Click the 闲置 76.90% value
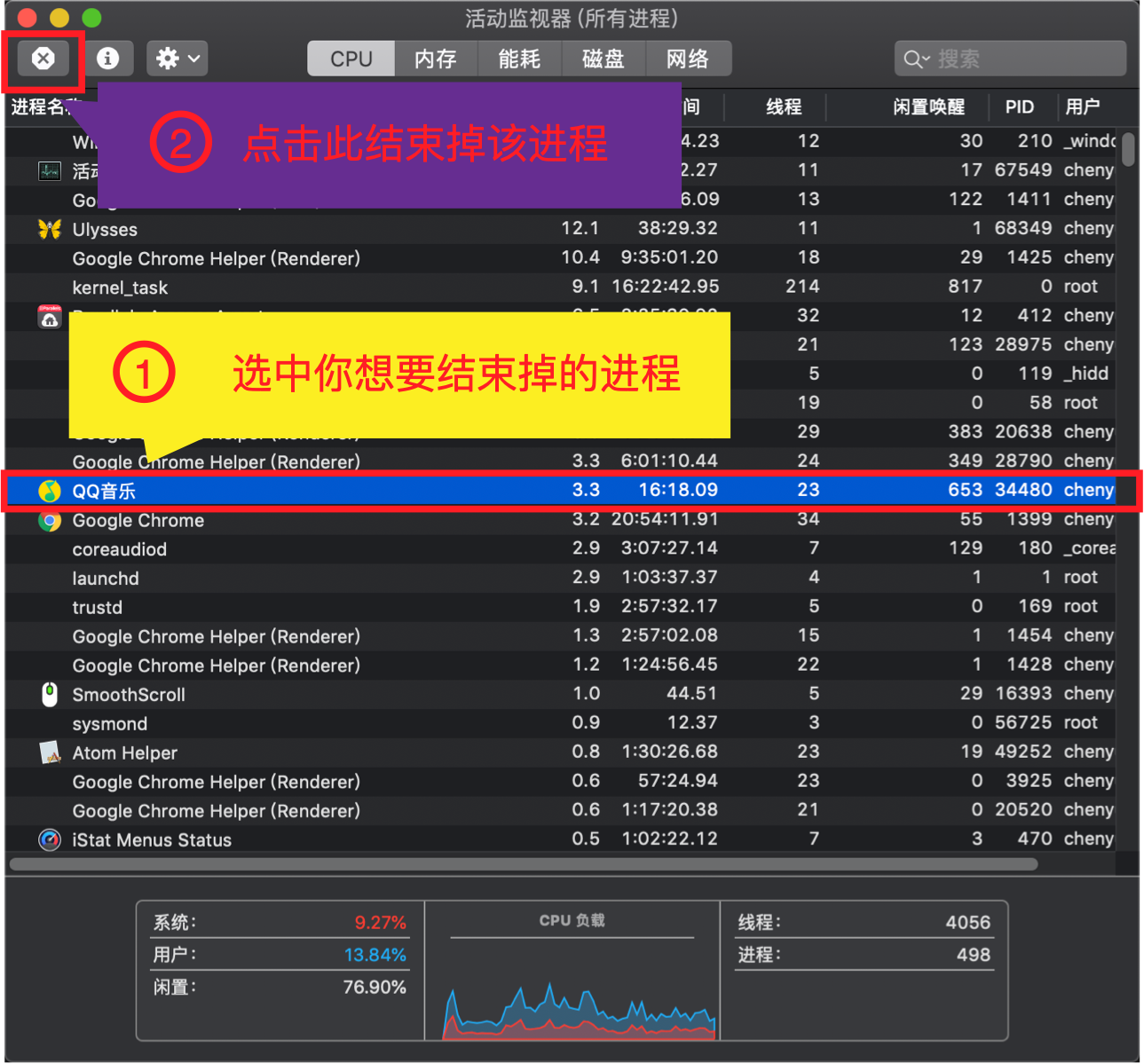1144x1064 pixels. click(x=375, y=988)
